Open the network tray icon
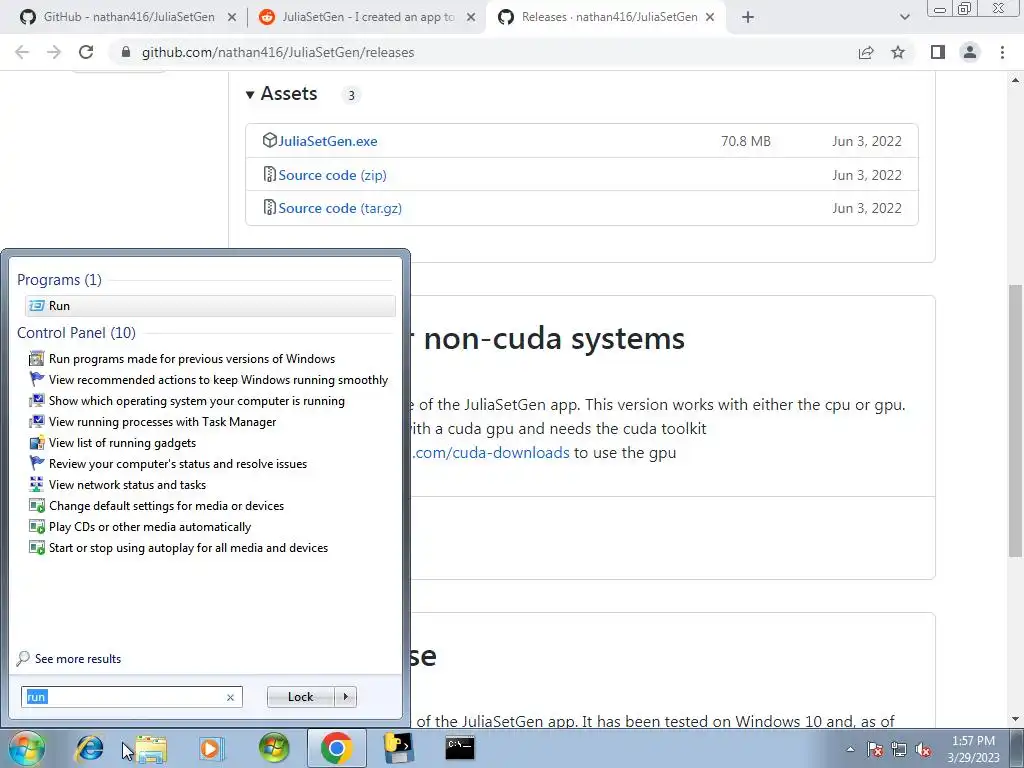 [x=899, y=749]
